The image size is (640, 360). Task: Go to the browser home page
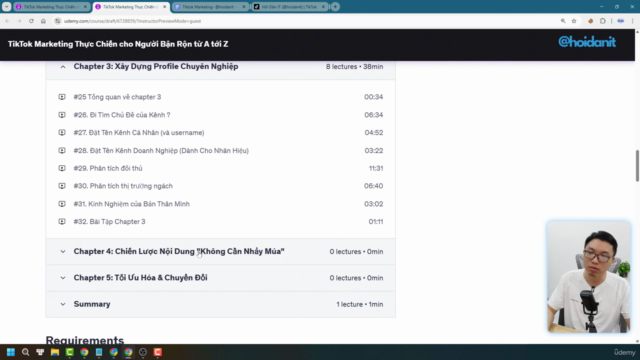pyautogui.click(x=43, y=21)
